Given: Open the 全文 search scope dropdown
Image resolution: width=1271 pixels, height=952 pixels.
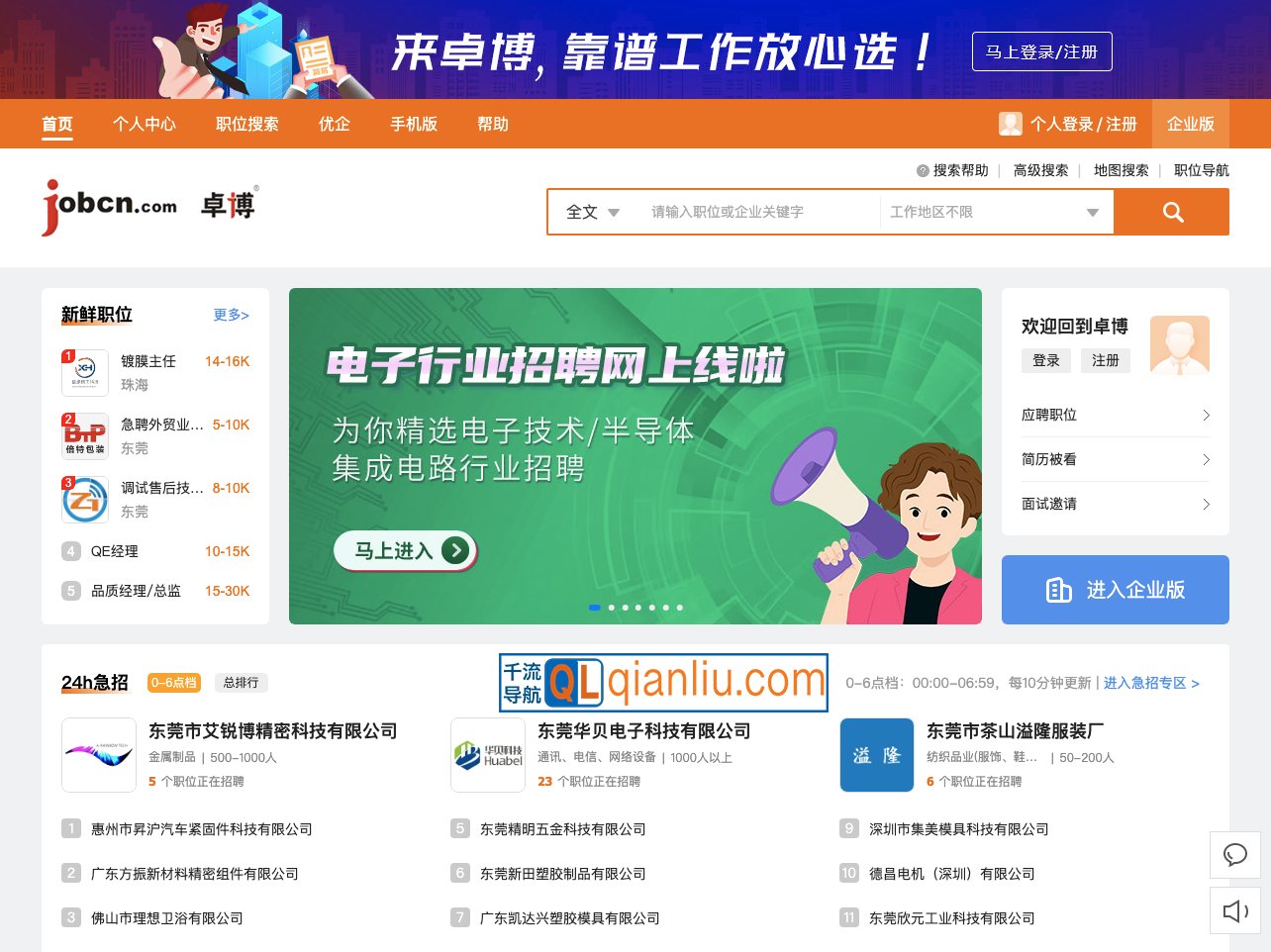Looking at the screenshot, I should 592,211.
